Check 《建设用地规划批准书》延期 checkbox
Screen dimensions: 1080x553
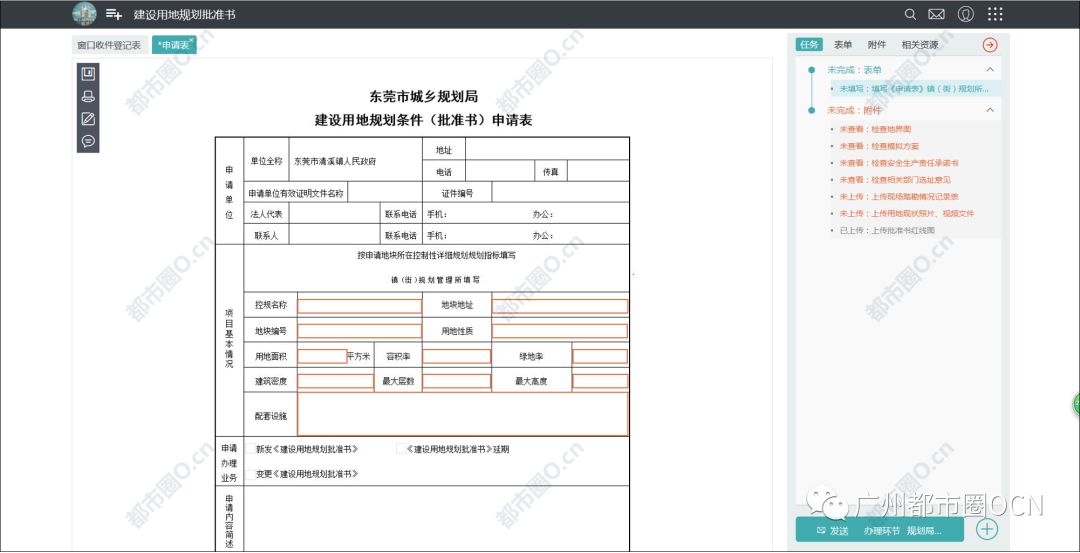[x=402, y=449]
